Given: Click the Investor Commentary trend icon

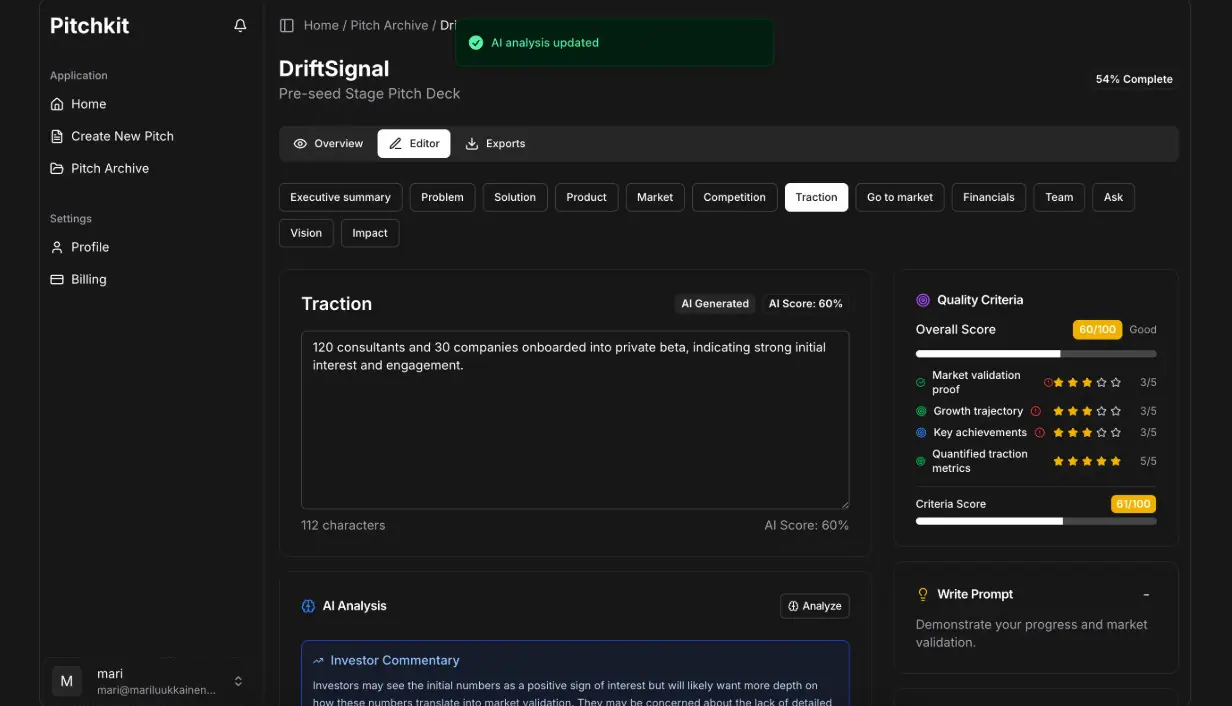Looking at the screenshot, I should [x=319, y=661].
